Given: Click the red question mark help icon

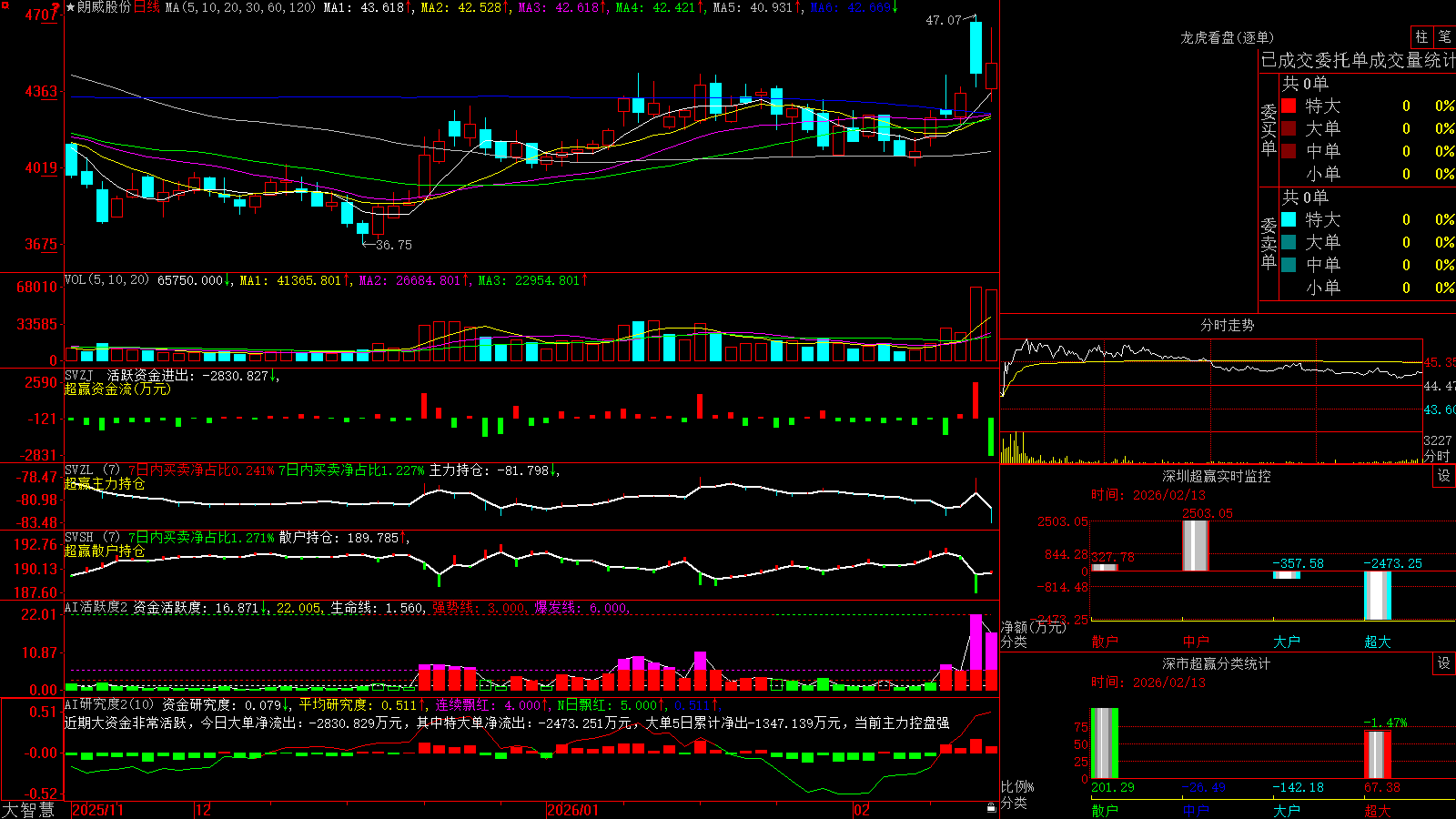Looking at the screenshot, I should [x=56, y=7].
